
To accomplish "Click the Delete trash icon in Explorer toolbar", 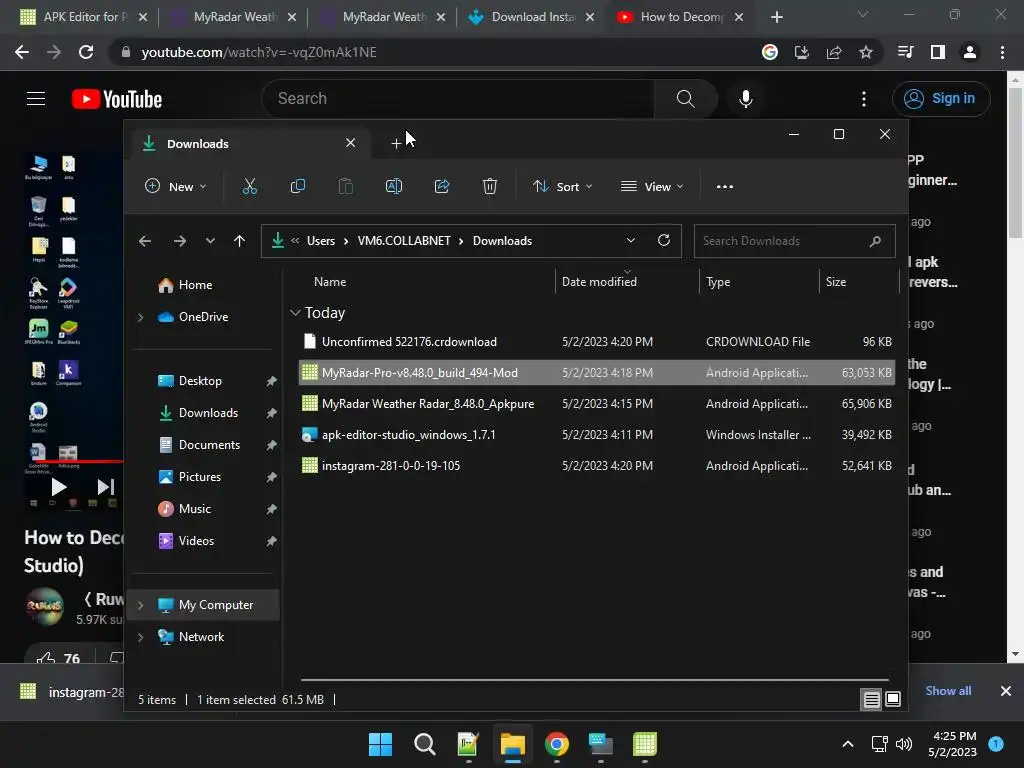I will 490,187.
